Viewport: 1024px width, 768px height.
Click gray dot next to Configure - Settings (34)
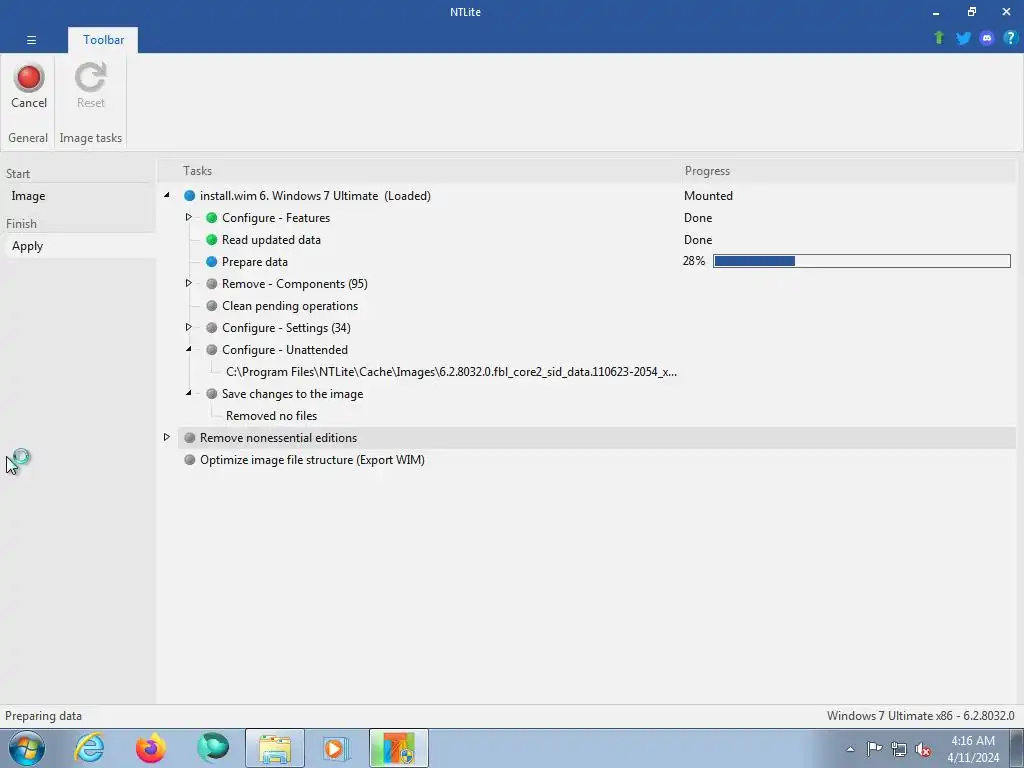[x=212, y=327]
